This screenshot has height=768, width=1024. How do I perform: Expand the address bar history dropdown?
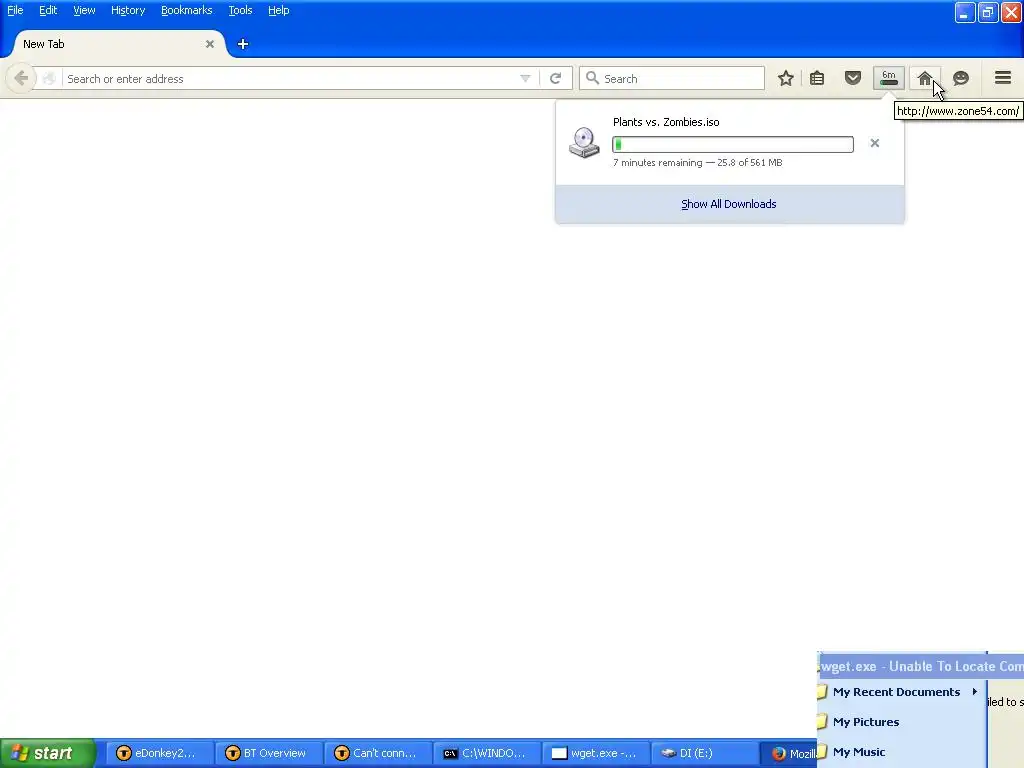coord(525,78)
